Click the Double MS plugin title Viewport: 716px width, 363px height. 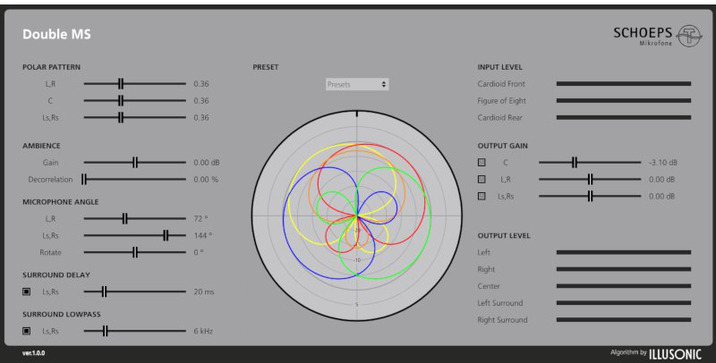coord(57,34)
